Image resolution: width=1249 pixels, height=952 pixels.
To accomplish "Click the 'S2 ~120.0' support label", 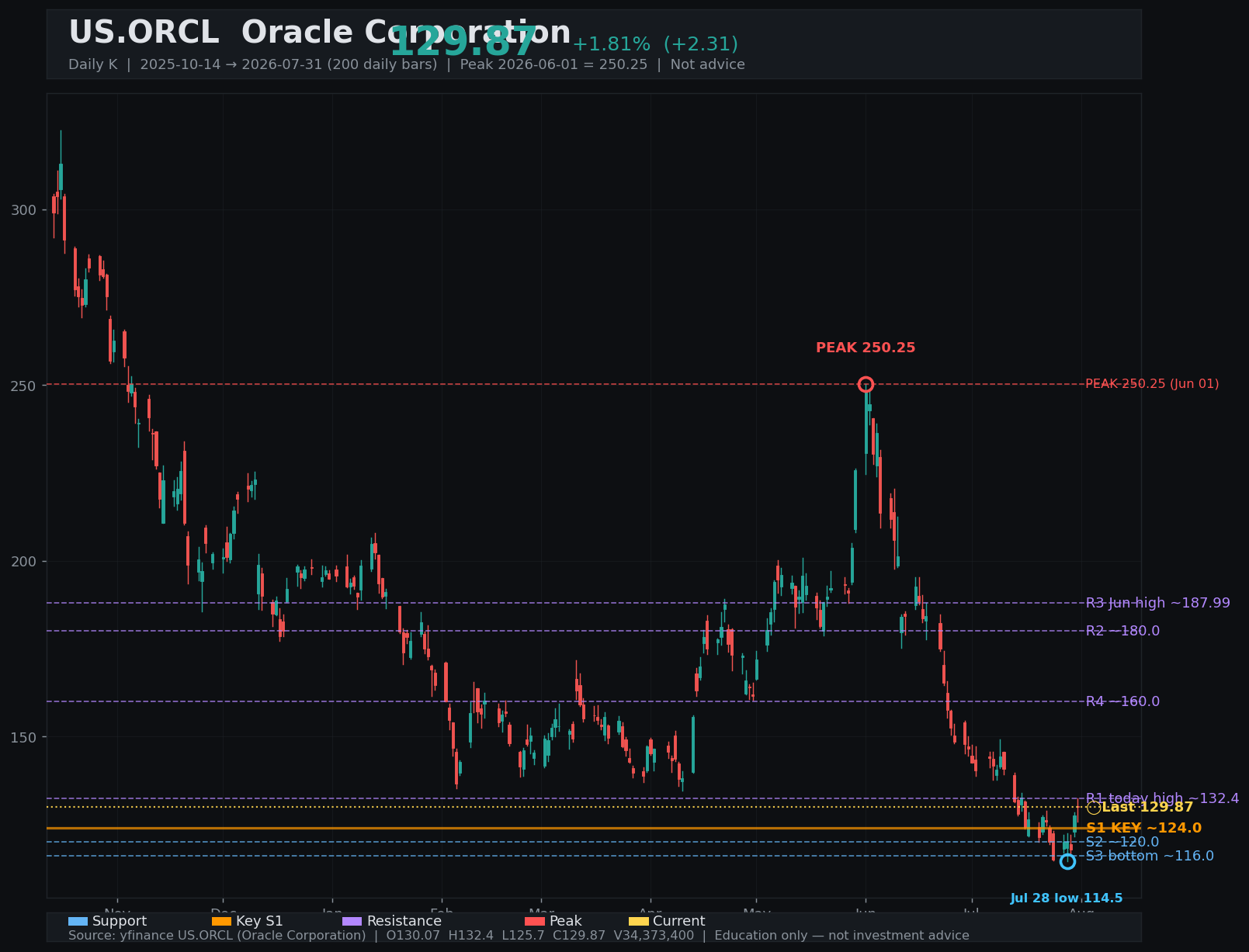I will click(1122, 842).
